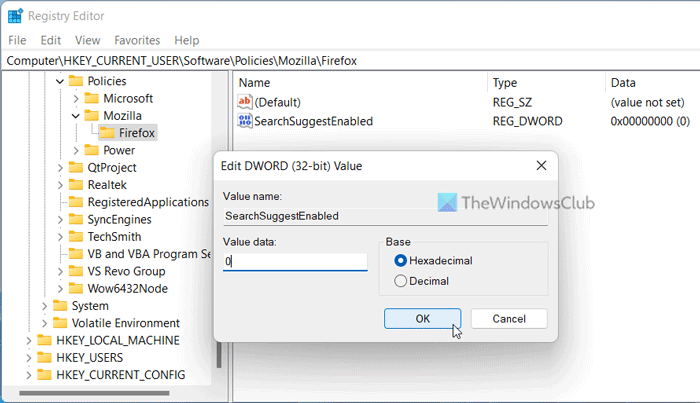700x403 pixels.
Task: Expand the Volatile Environment tree node
Action: point(44,324)
